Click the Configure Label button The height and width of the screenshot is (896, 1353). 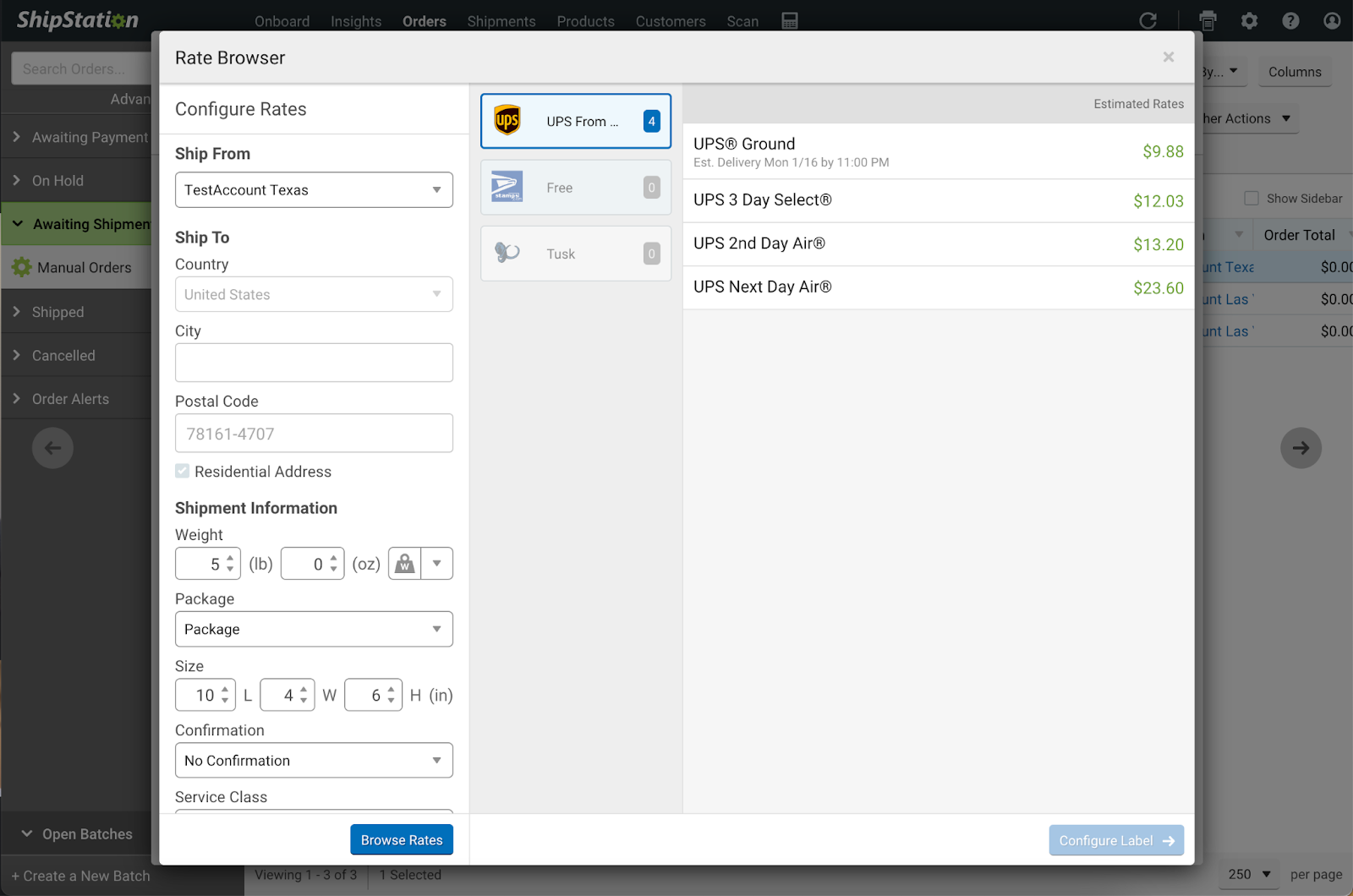1116,840
